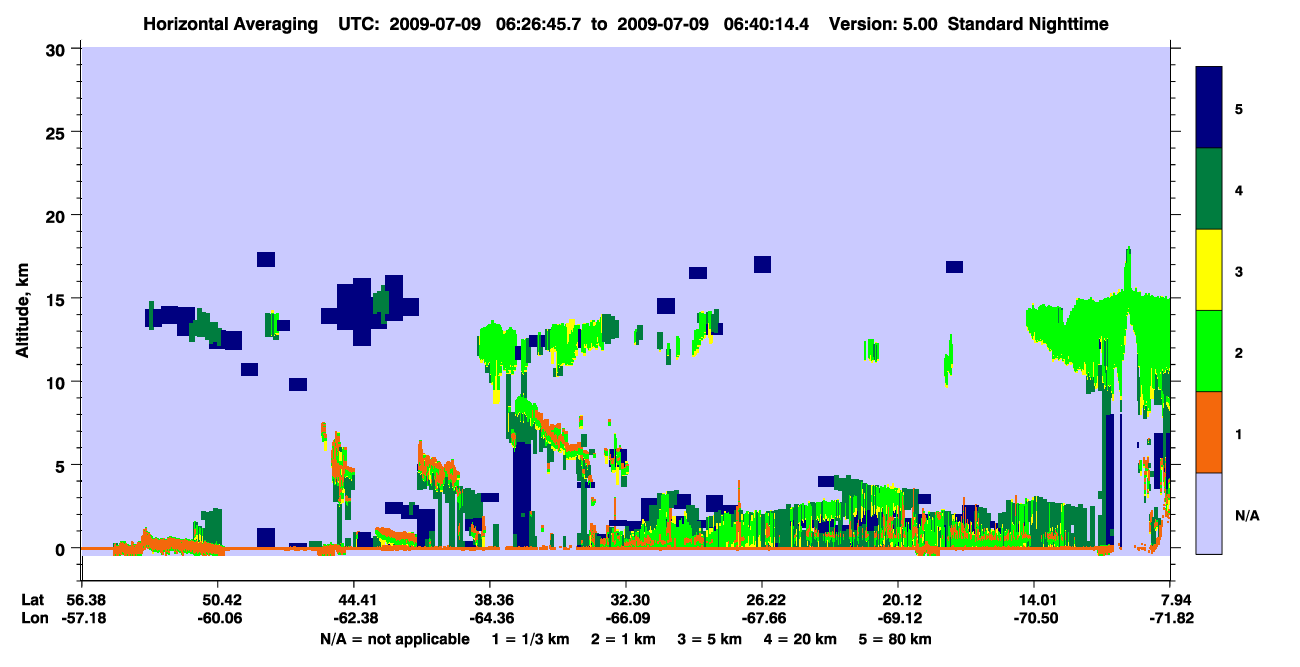1300x667 pixels.
Task: Click the 5 km altitude tick label
Action: (x=61, y=465)
